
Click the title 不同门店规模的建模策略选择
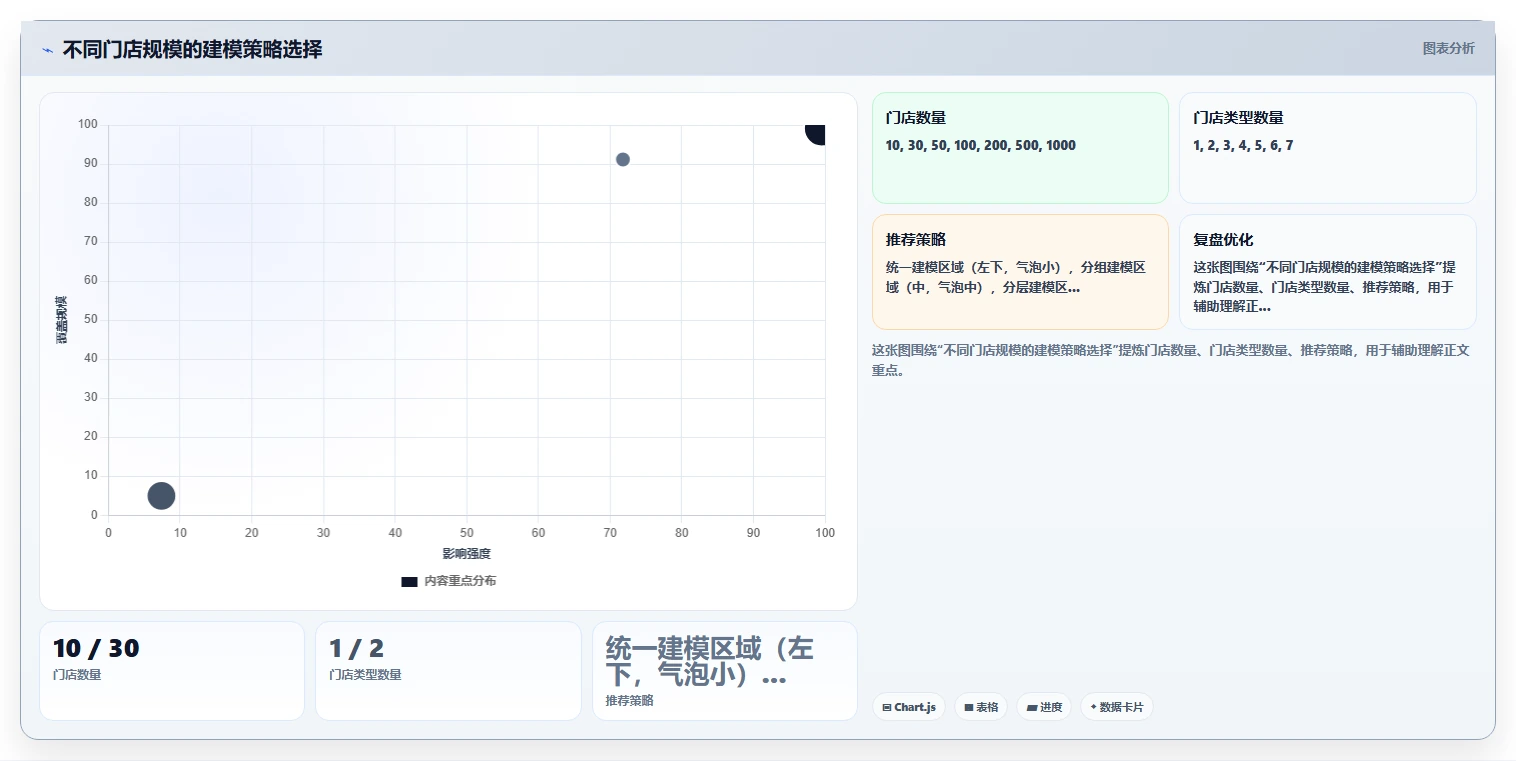192,49
